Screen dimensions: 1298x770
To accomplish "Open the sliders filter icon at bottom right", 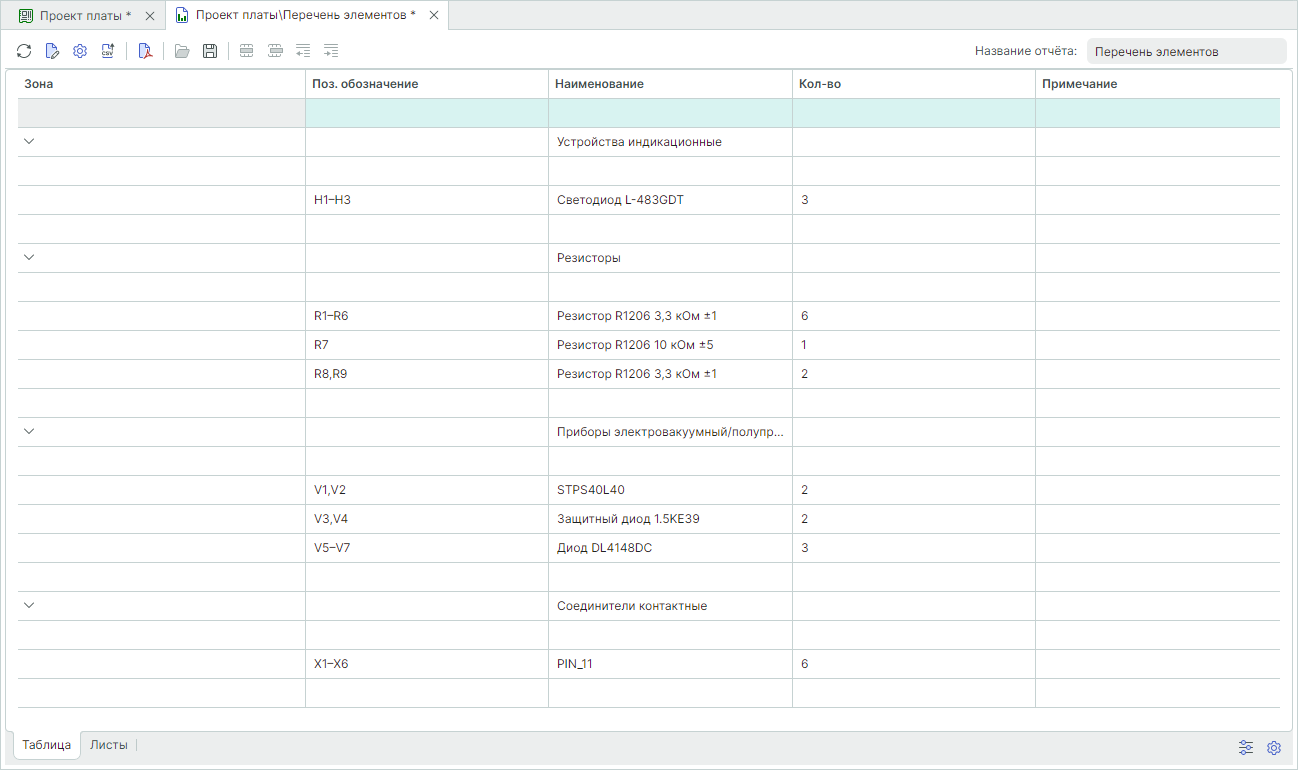I will (1246, 747).
